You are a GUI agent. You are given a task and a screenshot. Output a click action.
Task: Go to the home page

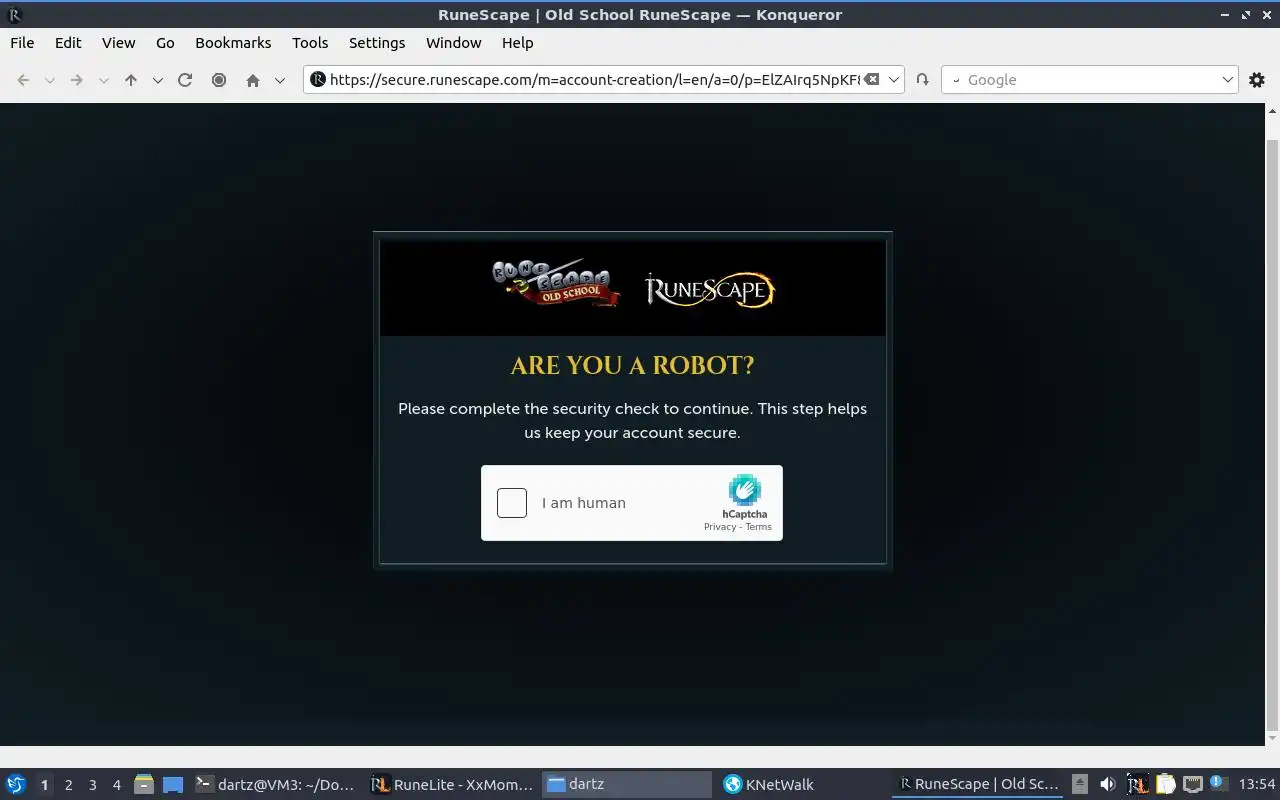253,80
